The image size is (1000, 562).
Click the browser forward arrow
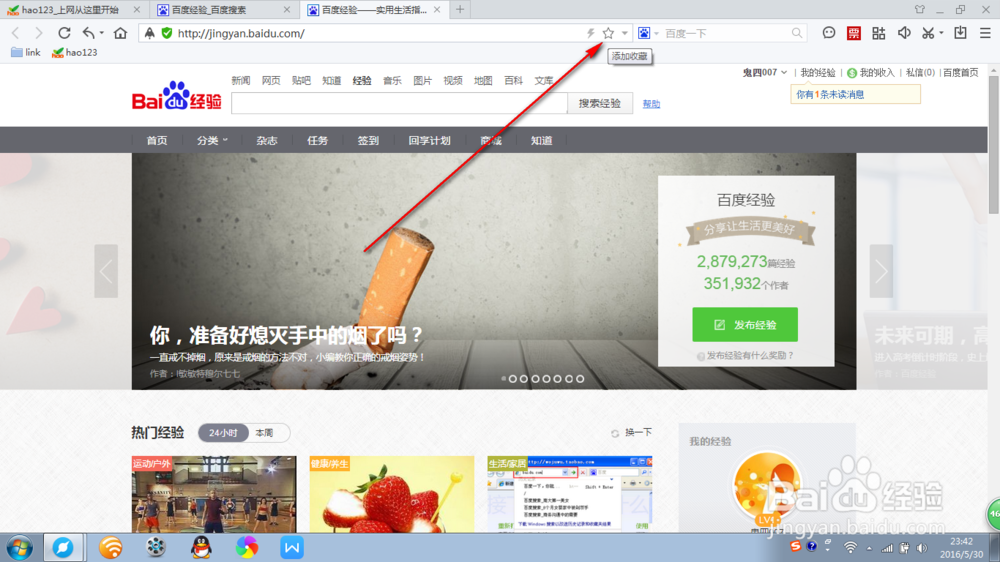click(39, 33)
